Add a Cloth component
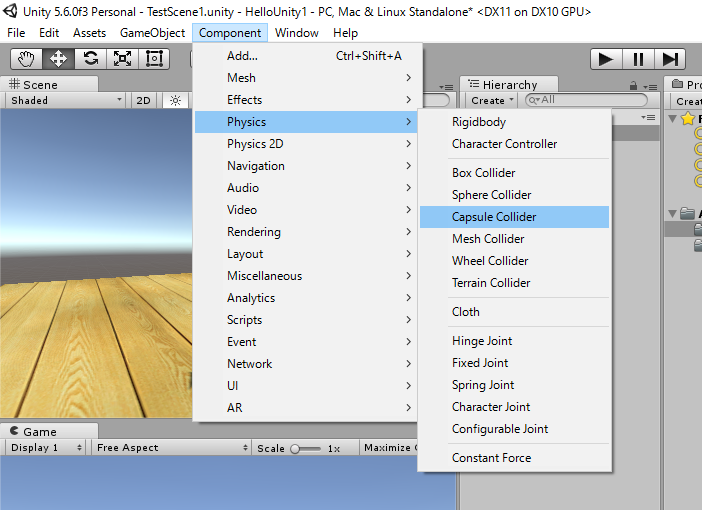The width and height of the screenshot is (702, 510). tap(514, 312)
